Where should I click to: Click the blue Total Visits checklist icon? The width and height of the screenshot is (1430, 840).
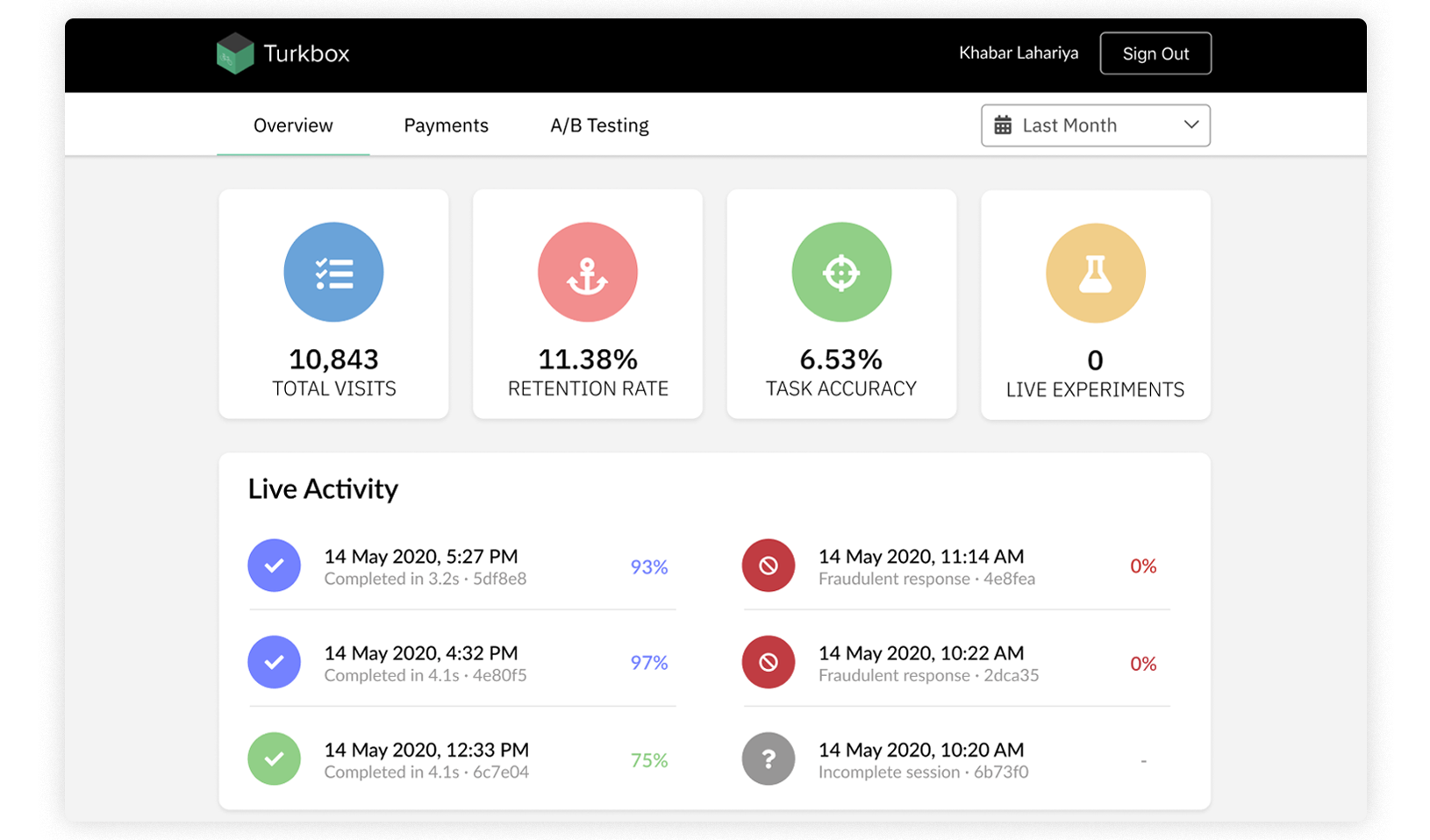pyautogui.click(x=333, y=273)
